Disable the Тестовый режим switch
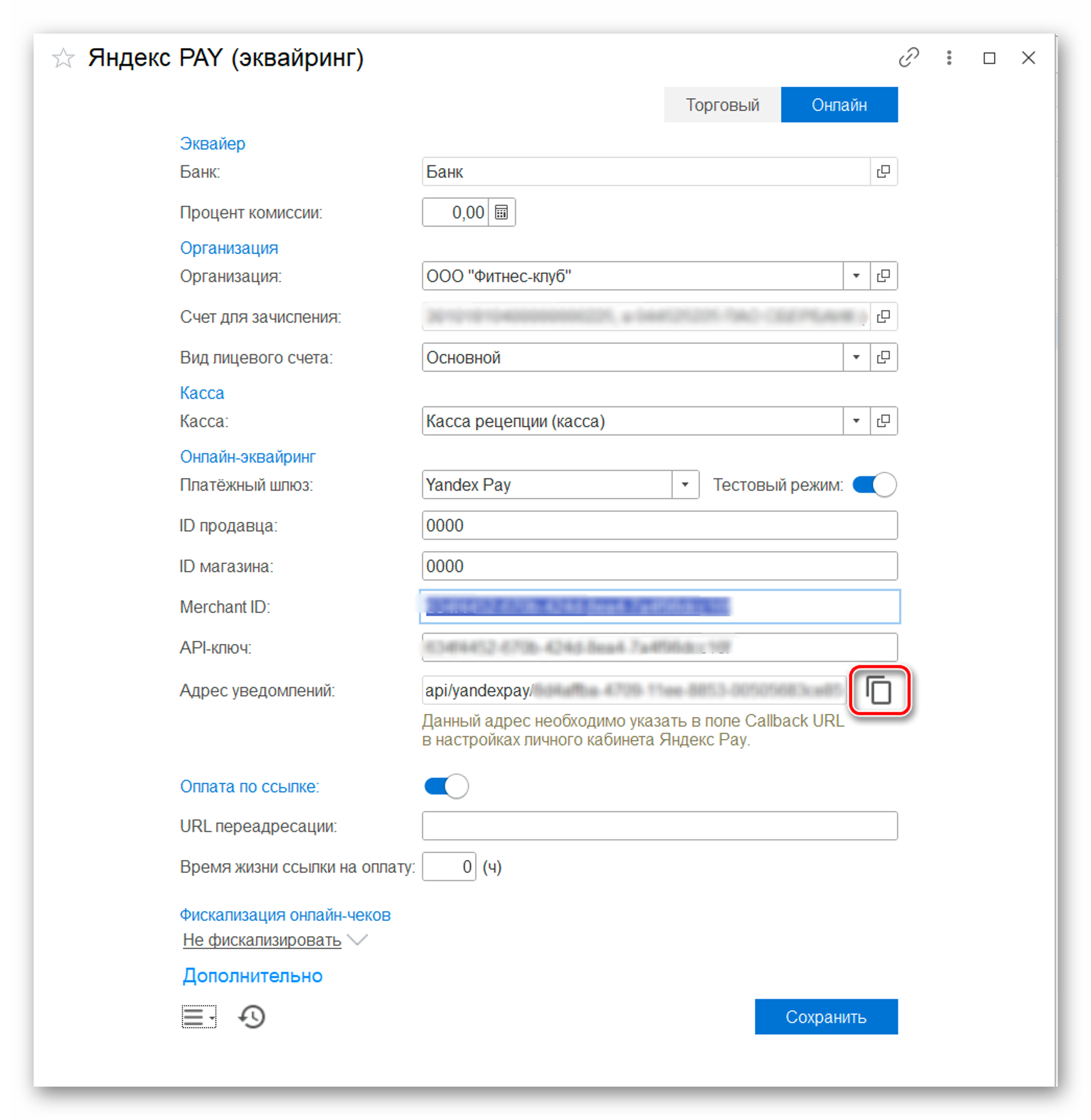 pyautogui.click(x=874, y=485)
